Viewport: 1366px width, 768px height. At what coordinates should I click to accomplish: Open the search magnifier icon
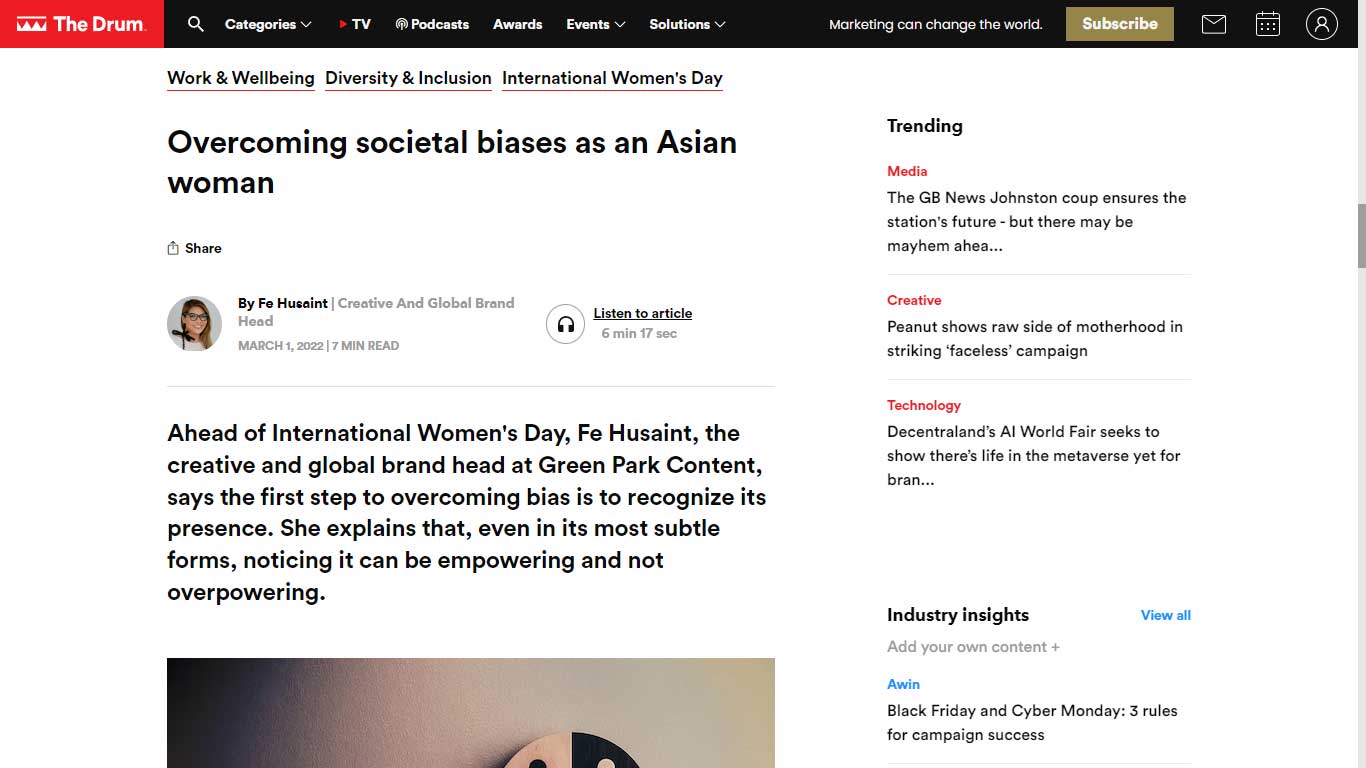tap(196, 24)
